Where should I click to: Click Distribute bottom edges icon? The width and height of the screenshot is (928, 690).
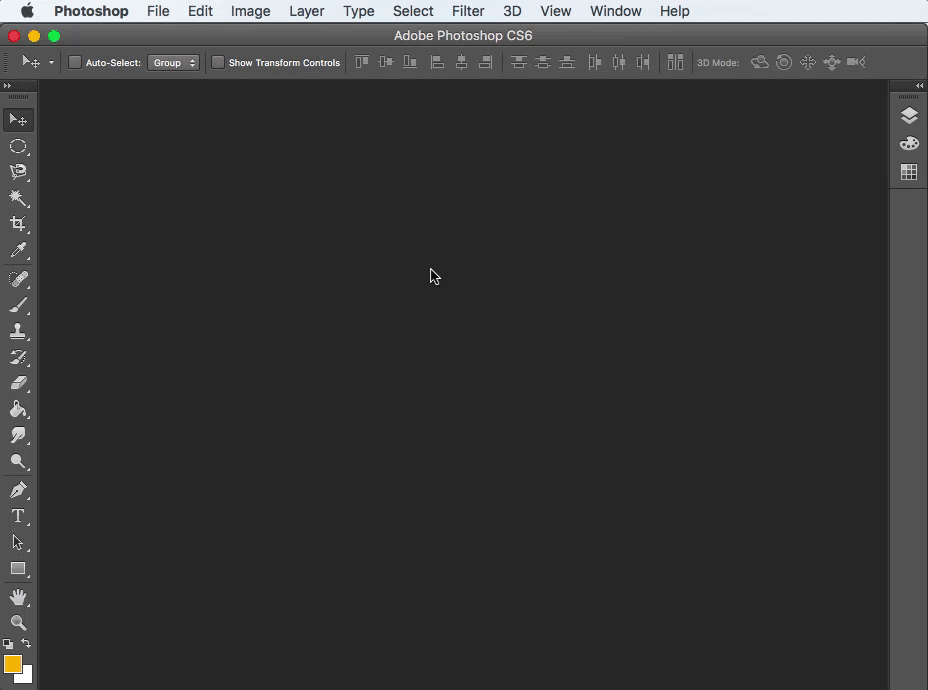point(567,62)
